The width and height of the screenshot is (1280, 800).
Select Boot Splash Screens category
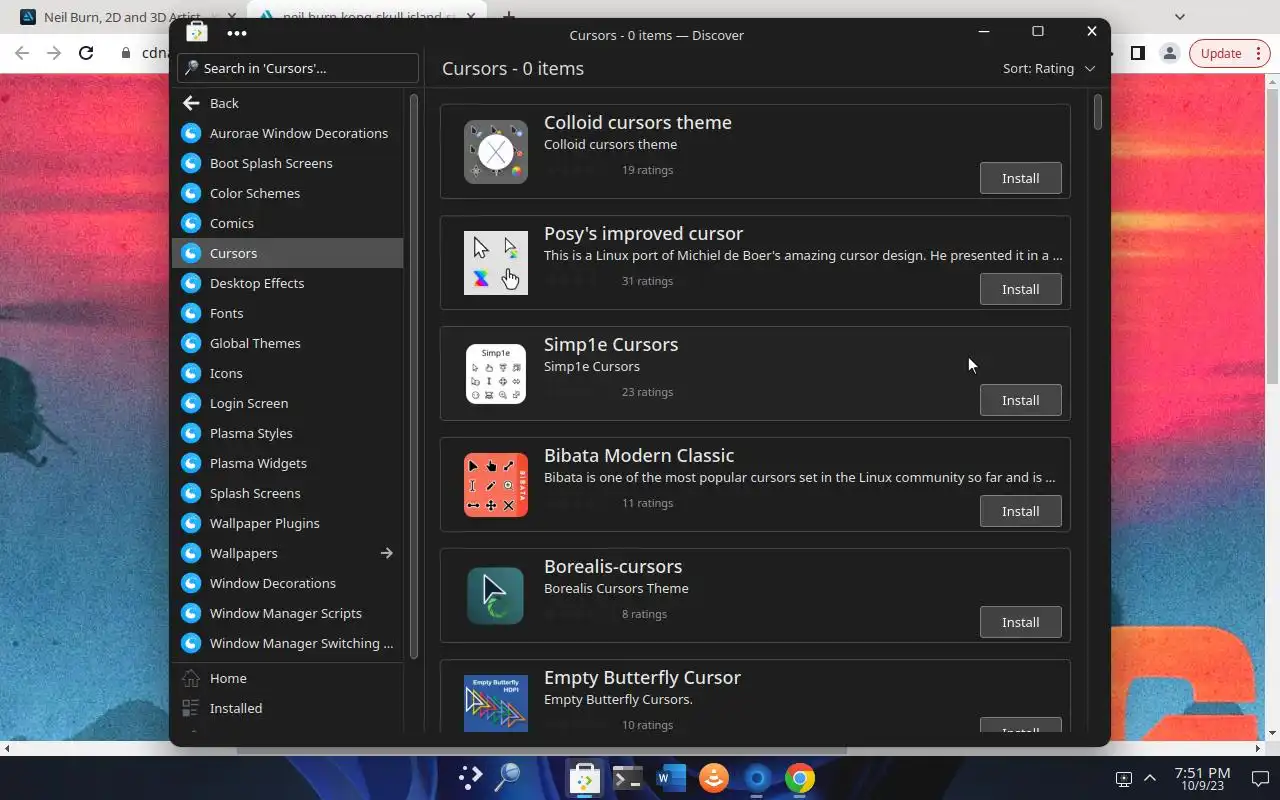click(x=288, y=163)
